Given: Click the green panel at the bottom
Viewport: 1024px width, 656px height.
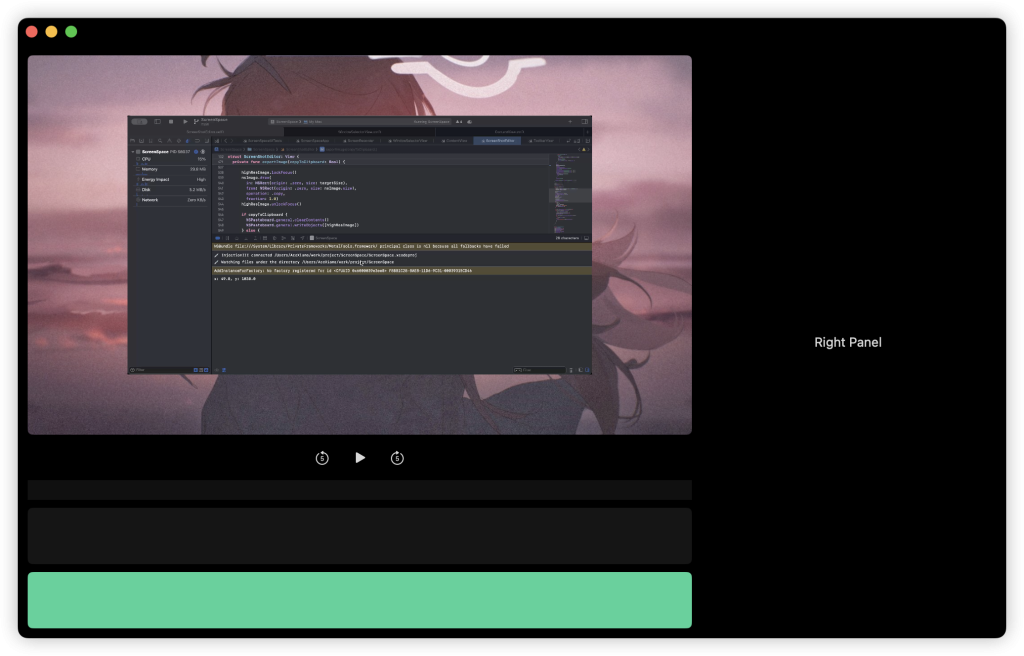Looking at the screenshot, I should 359,600.
